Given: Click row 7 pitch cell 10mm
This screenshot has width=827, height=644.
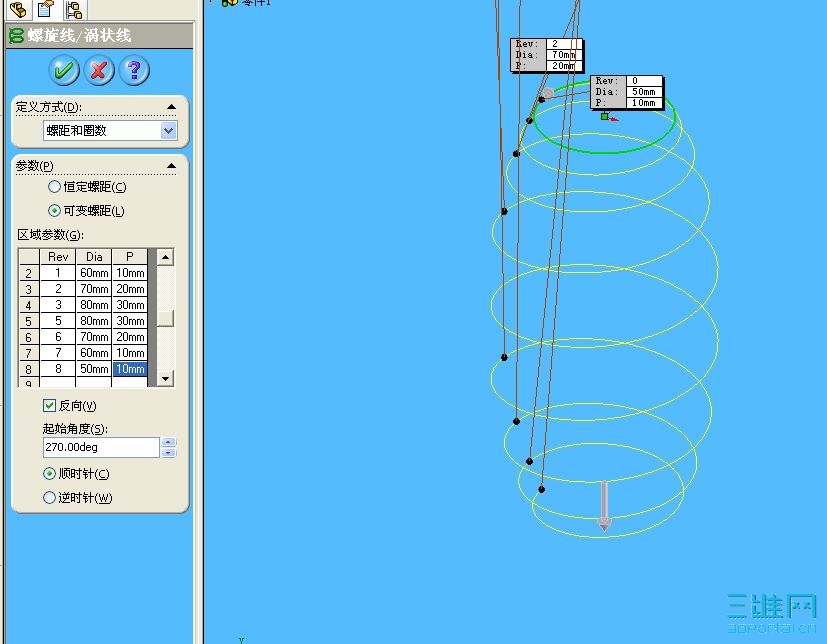Looking at the screenshot, I should [x=130, y=353].
